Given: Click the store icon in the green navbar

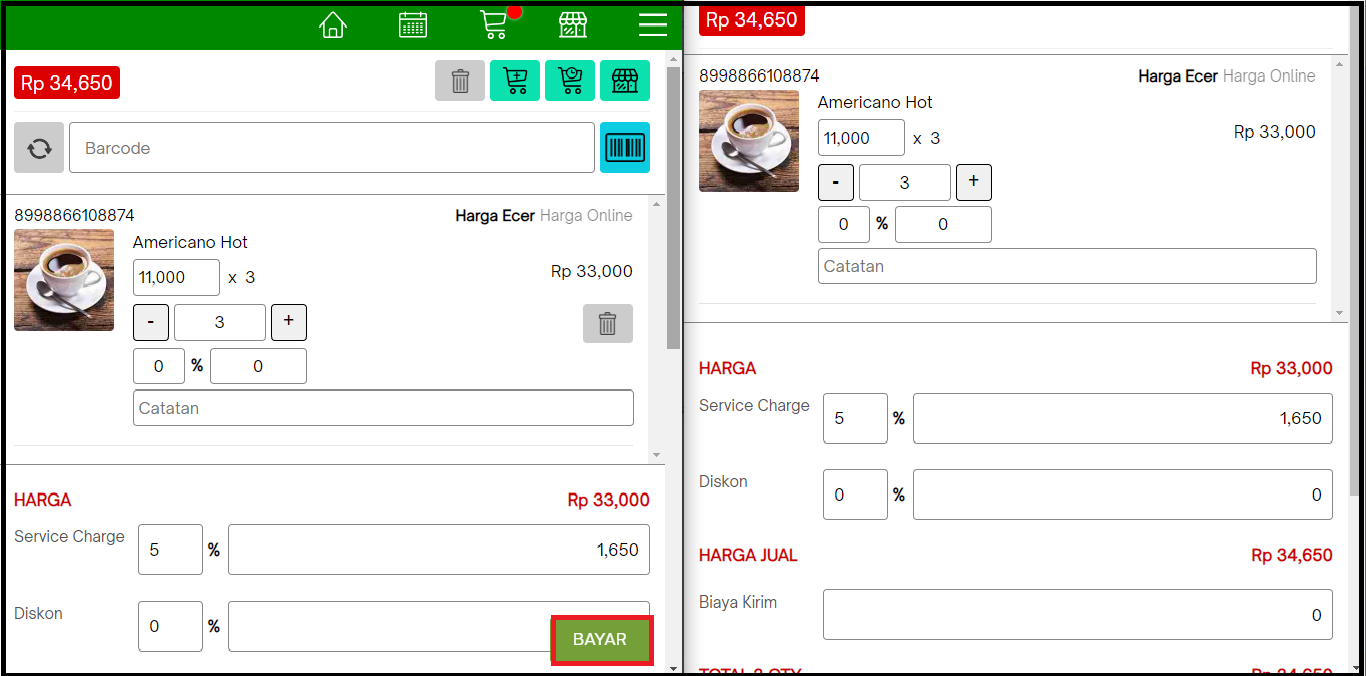Looking at the screenshot, I should pyautogui.click(x=573, y=24).
